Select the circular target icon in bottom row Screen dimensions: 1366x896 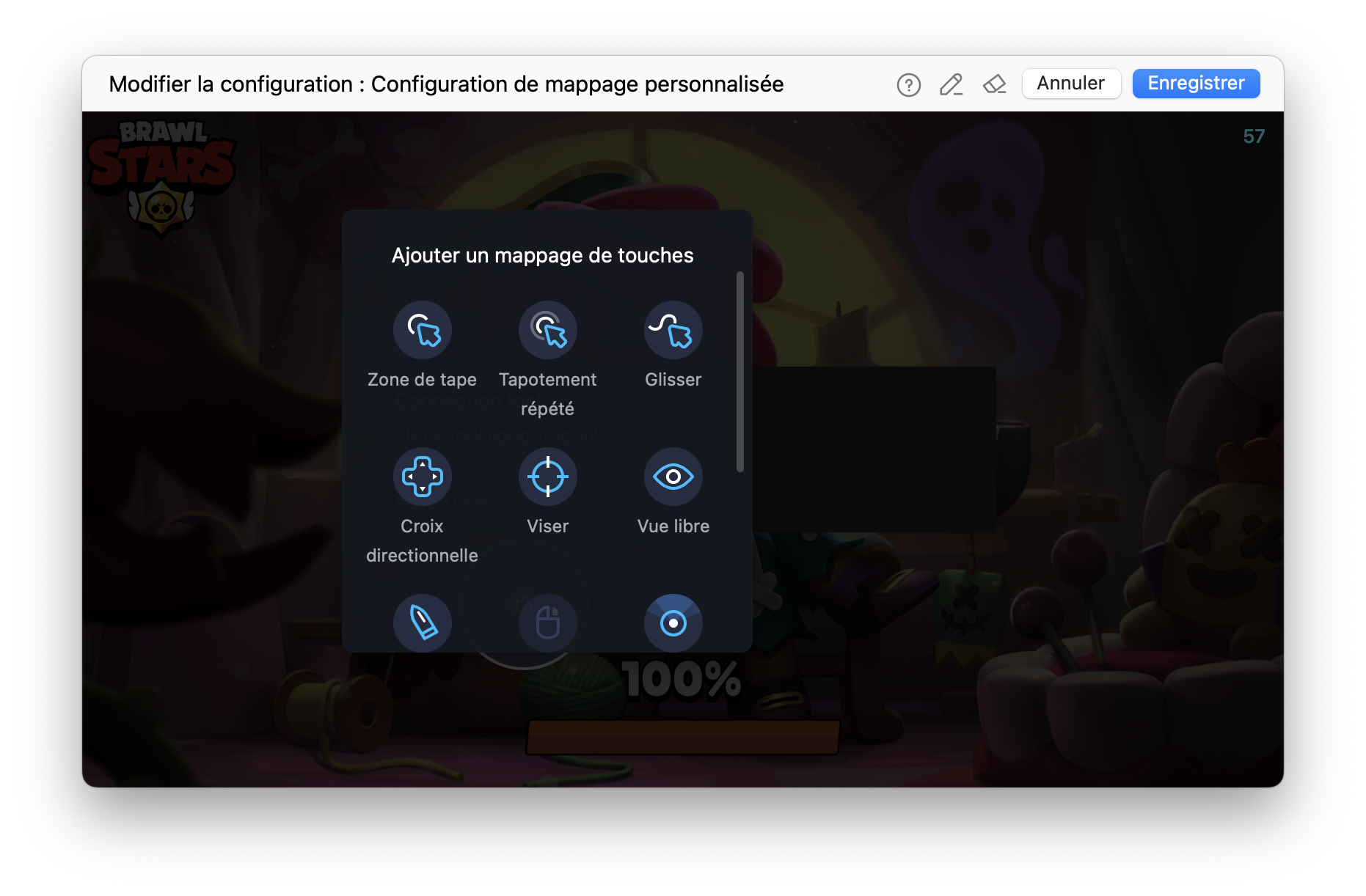point(673,623)
